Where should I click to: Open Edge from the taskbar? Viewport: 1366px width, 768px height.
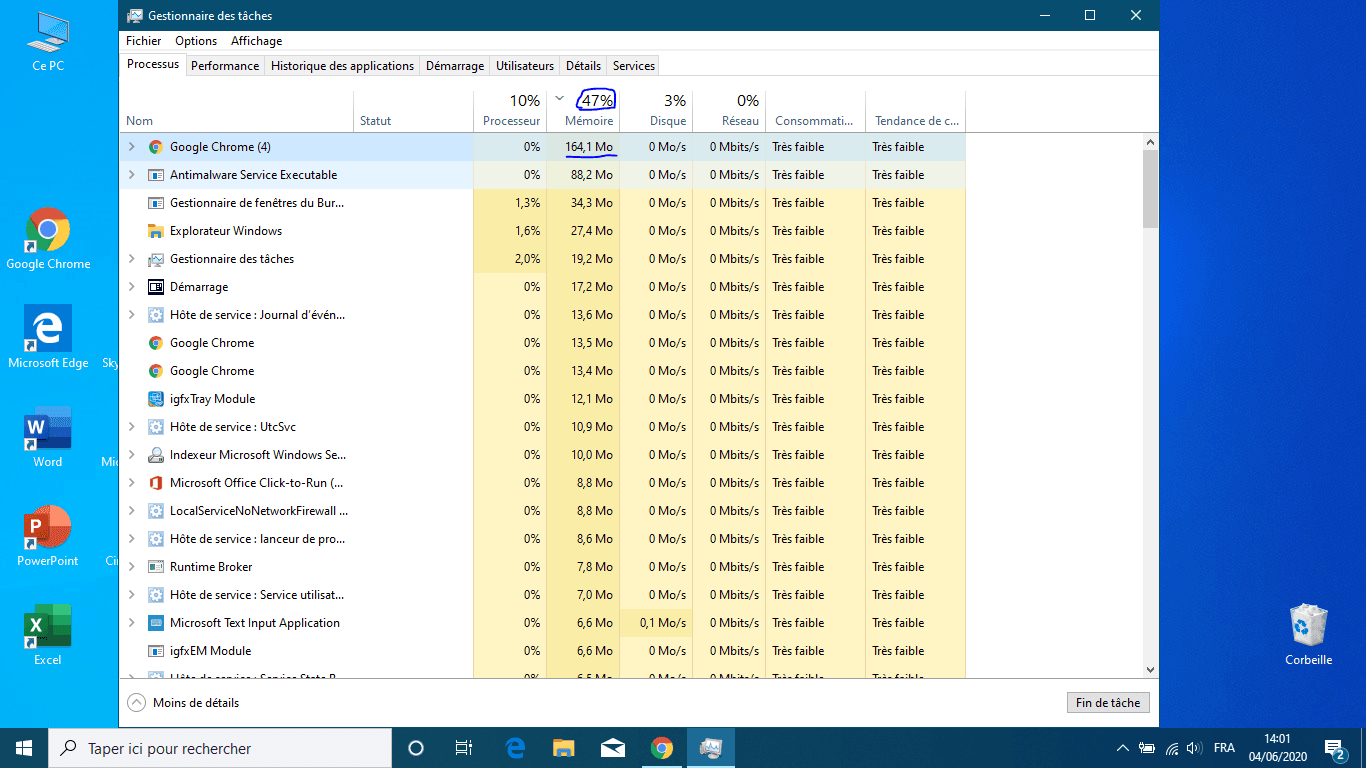point(515,748)
